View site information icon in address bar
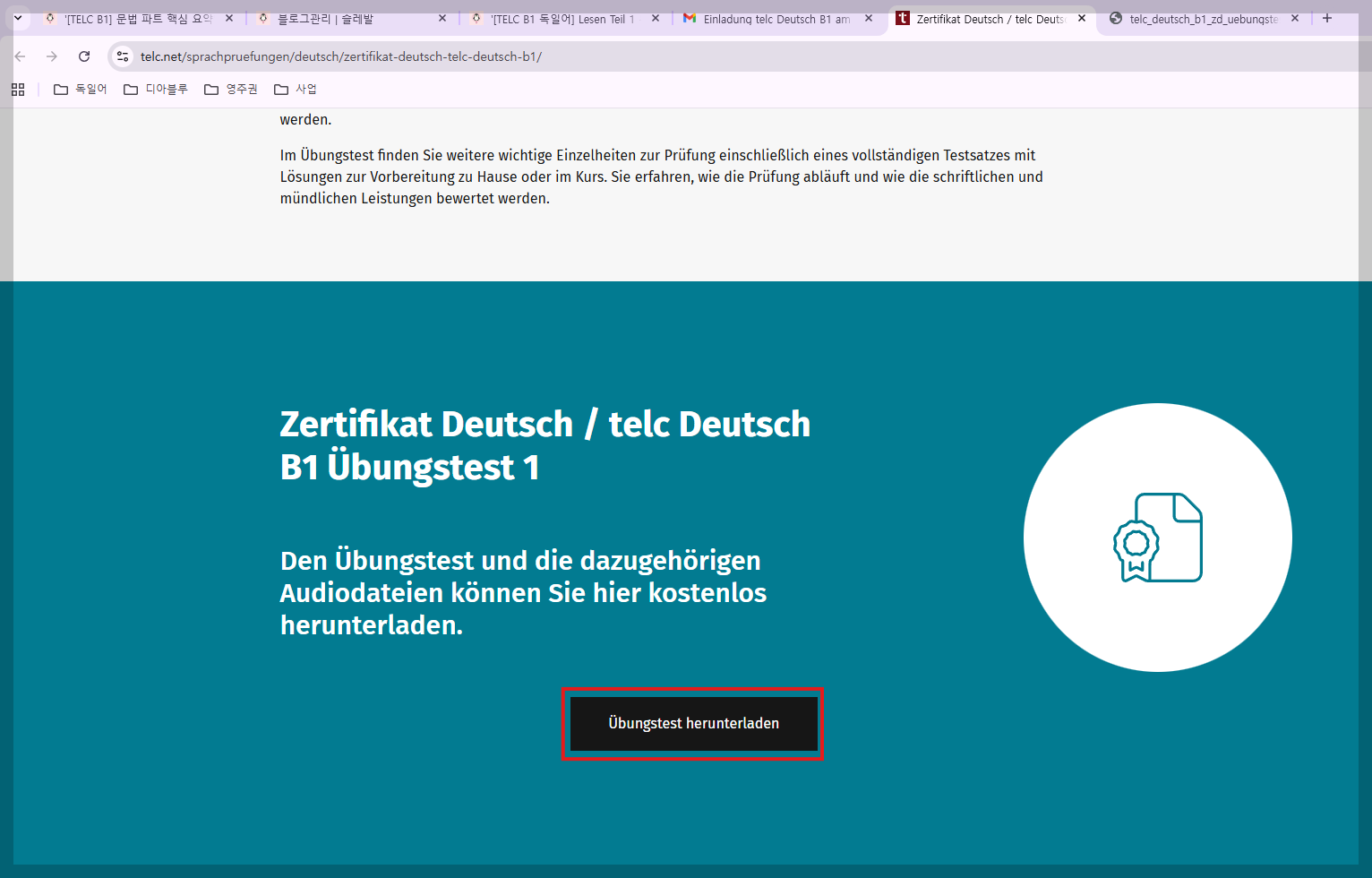 coord(123,56)
